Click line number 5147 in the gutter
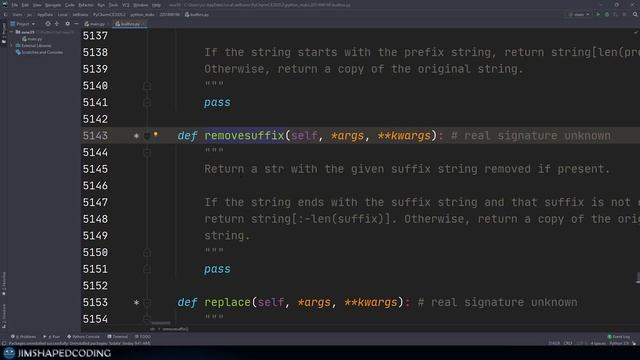The height and width of the screenshot is (360, 640). pyautogui.click(x=95, y=202)
